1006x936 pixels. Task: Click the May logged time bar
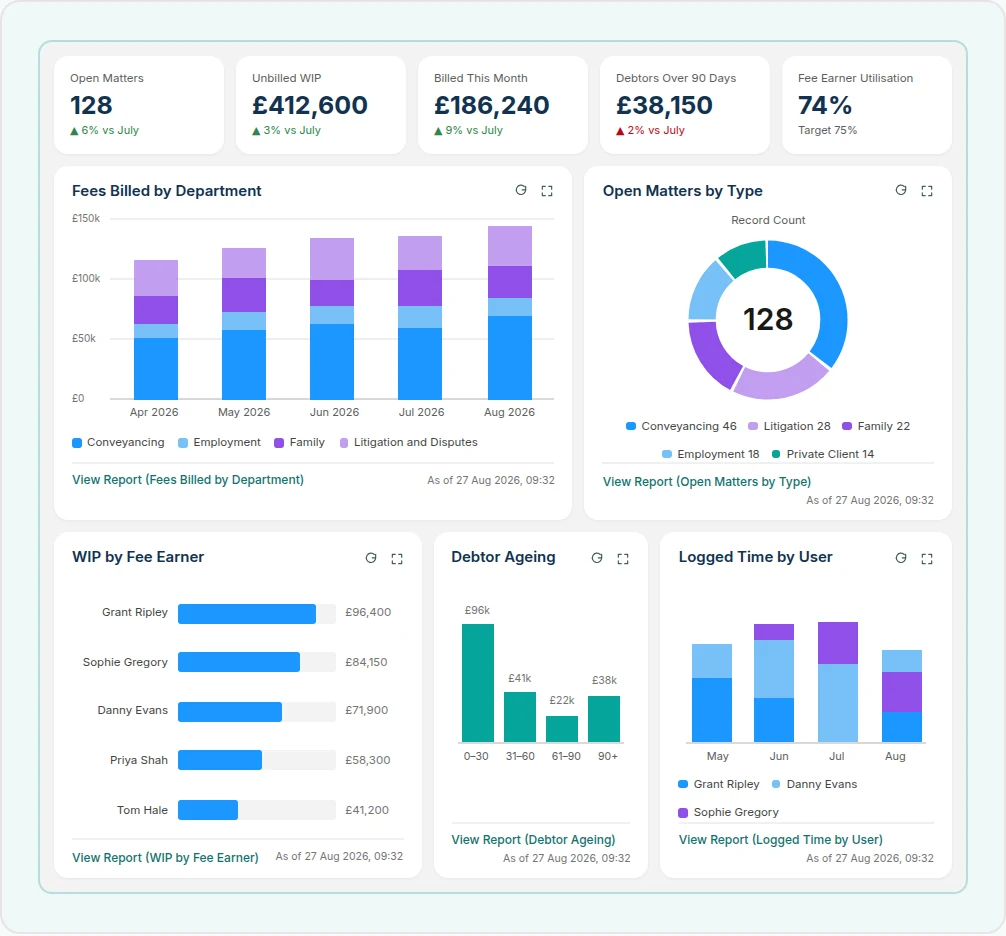(x=712, y=693)
